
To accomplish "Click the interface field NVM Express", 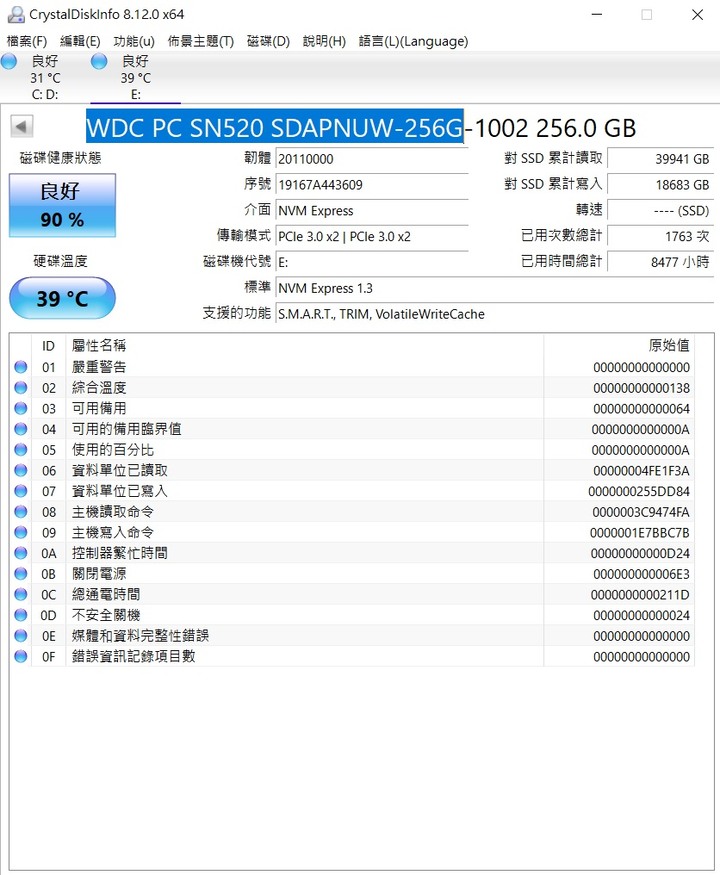I will pyautogui.click(x=372, y=210).
